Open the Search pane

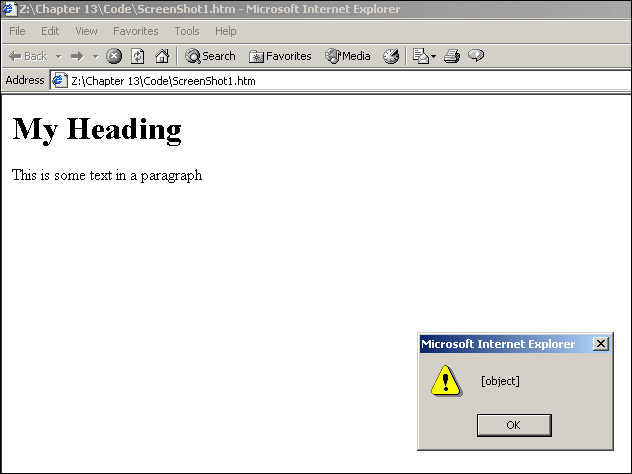[210, 56]
